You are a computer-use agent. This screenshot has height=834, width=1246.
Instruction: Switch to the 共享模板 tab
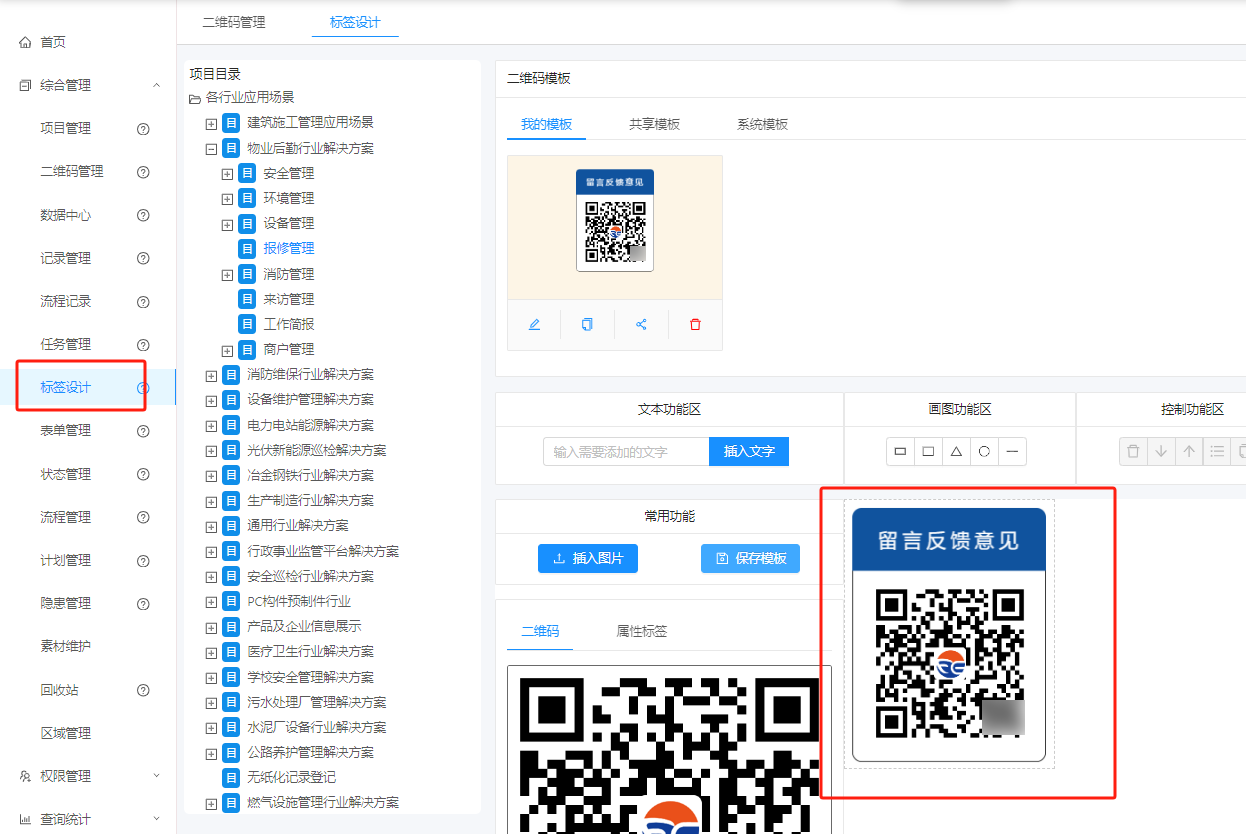(654, 124)
